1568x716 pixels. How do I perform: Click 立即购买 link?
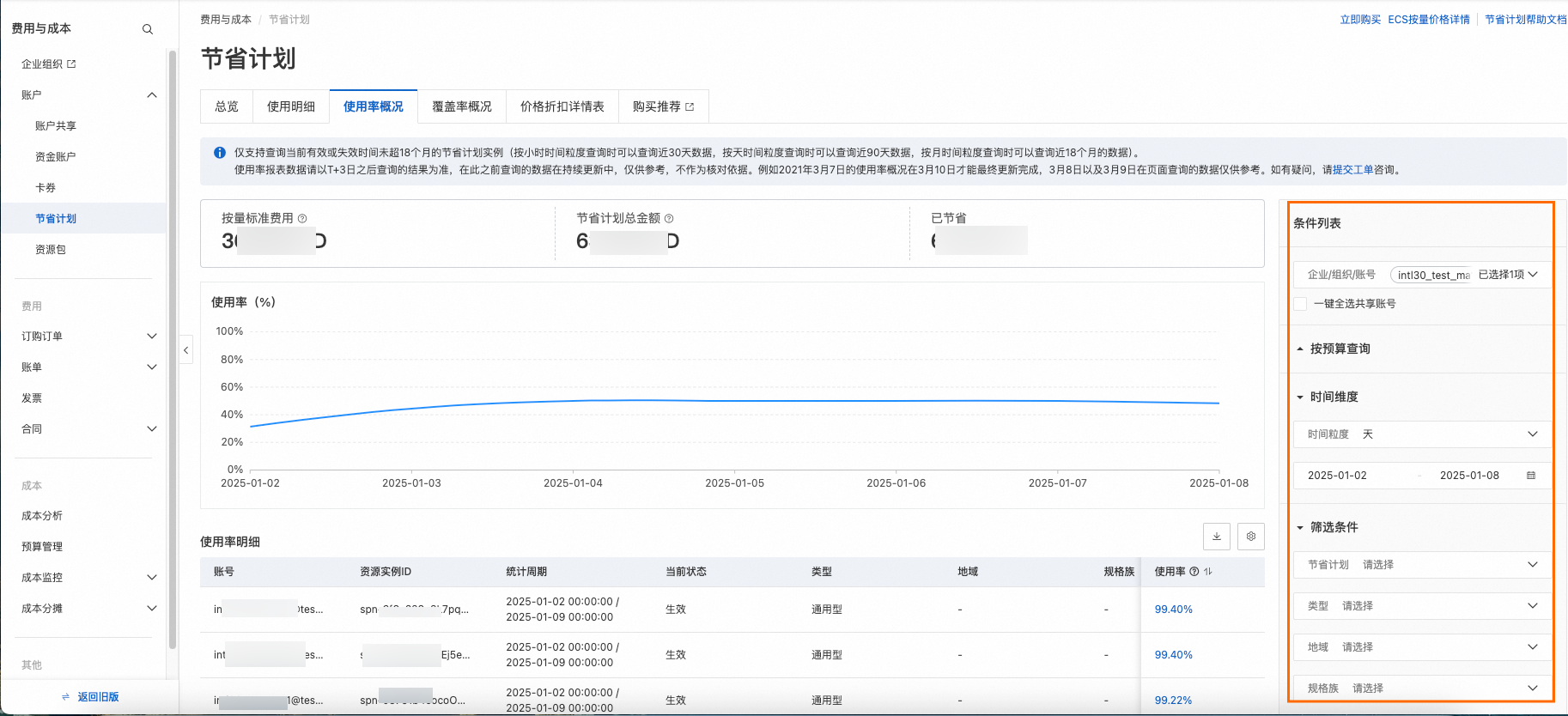pos(1360,20)
